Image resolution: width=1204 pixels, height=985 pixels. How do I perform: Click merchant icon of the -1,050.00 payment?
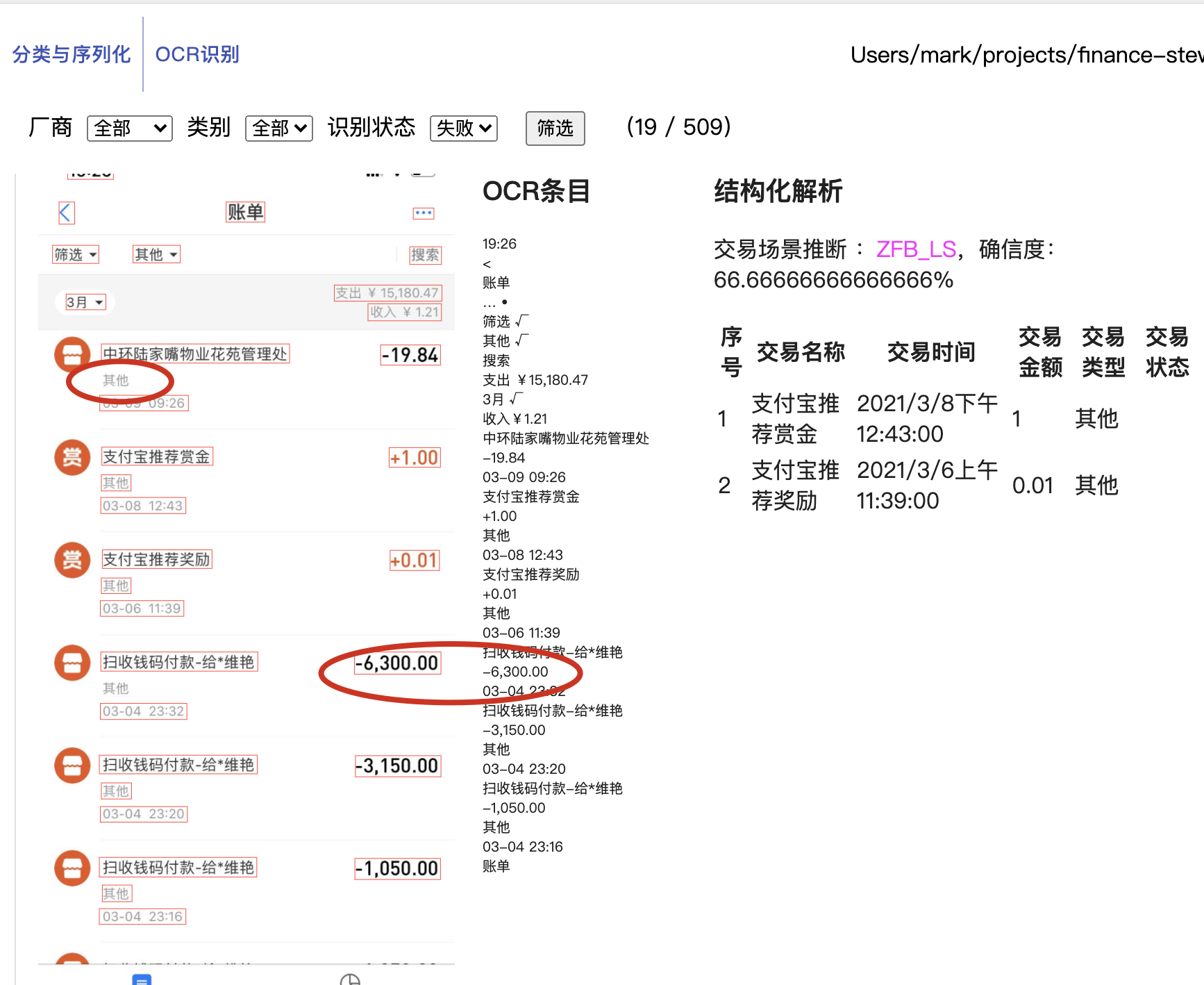click(73, 869)
